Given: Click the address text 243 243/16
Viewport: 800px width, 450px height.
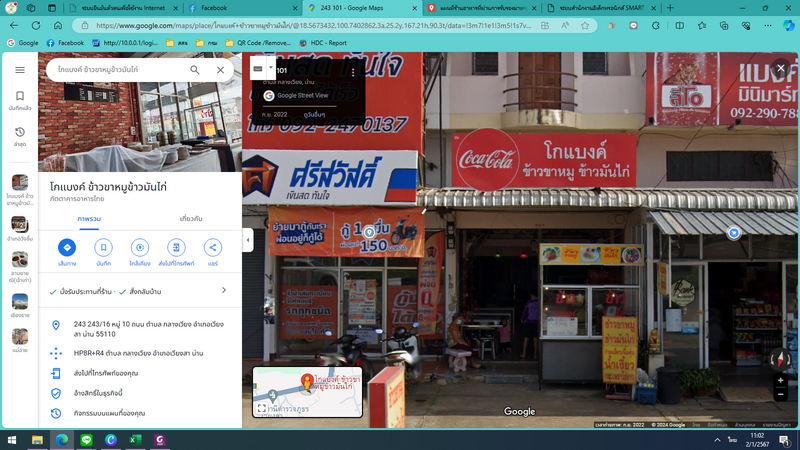Looking at the screenshot, I should point(148,329).
